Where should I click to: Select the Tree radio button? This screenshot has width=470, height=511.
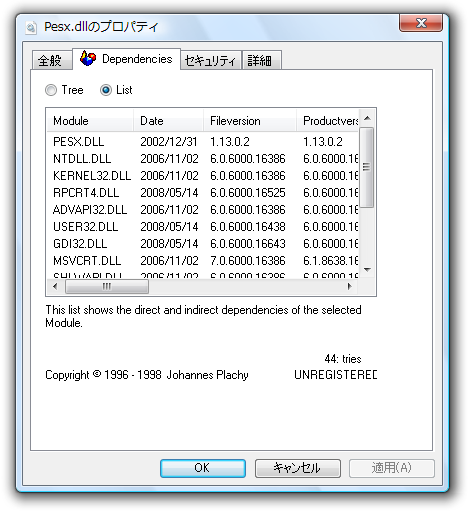[x=51, y=90]
